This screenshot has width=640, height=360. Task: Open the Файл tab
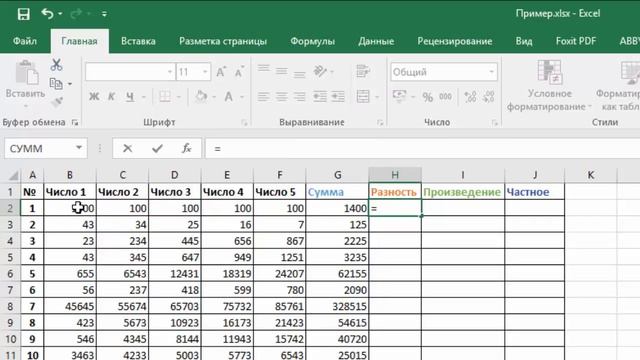coord(25,41)
